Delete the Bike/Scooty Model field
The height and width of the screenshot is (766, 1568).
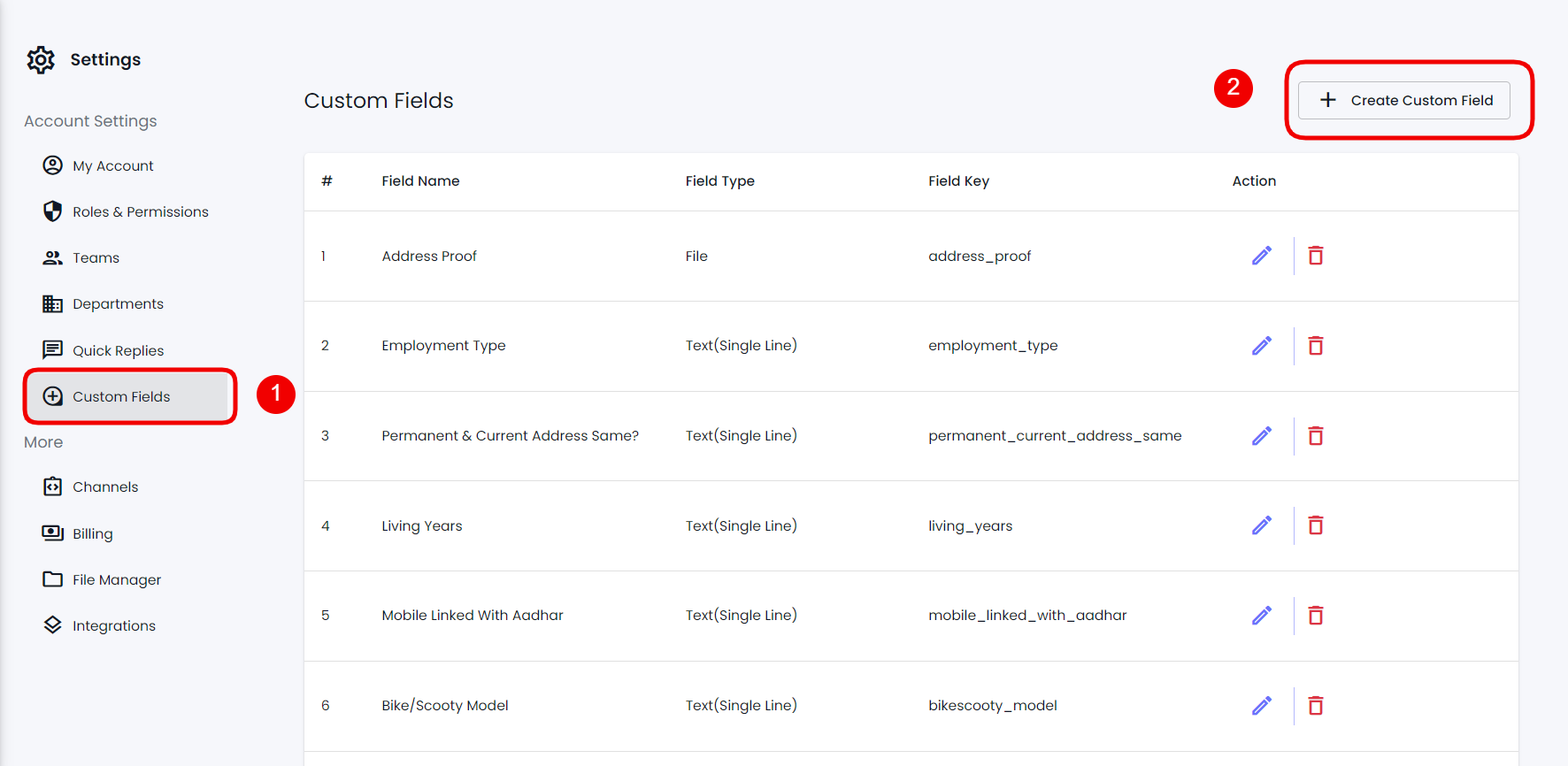pyautogui.click(x=1316, y=706)
